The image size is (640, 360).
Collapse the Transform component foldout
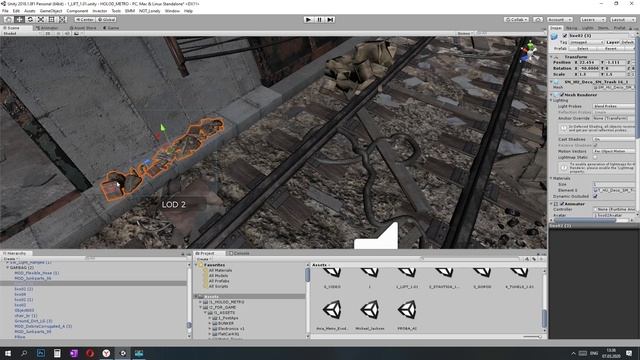(x=552, y=57)
